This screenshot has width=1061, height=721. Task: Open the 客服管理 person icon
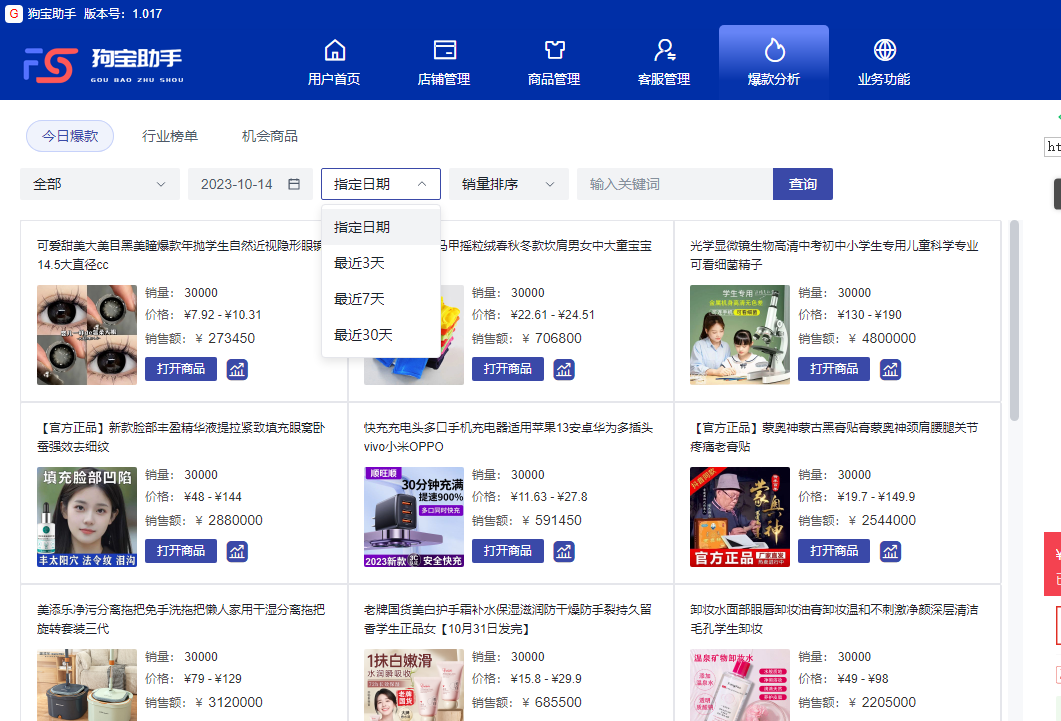coord(664,50)
